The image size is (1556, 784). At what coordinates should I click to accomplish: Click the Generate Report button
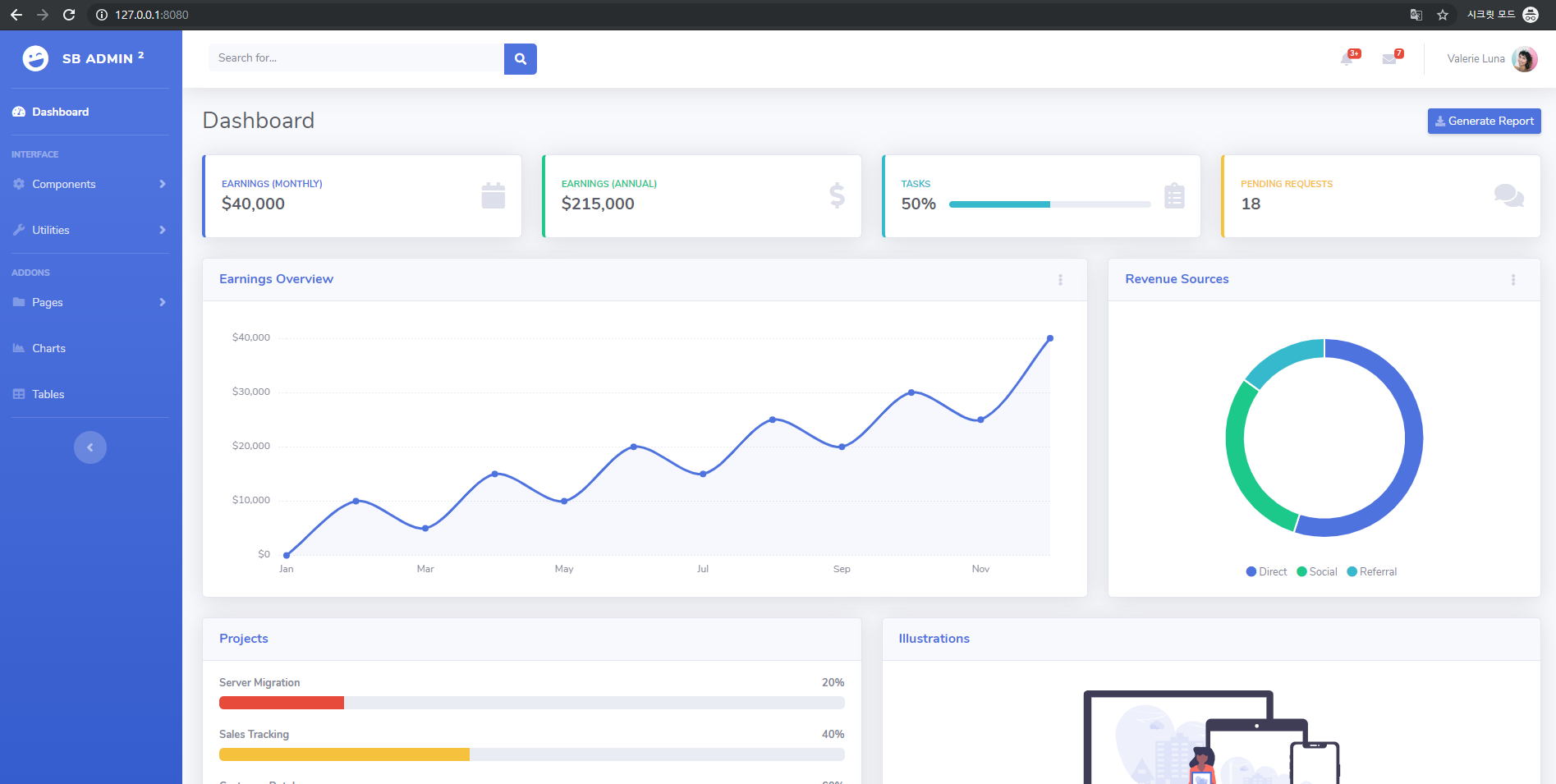[1484, 121]
